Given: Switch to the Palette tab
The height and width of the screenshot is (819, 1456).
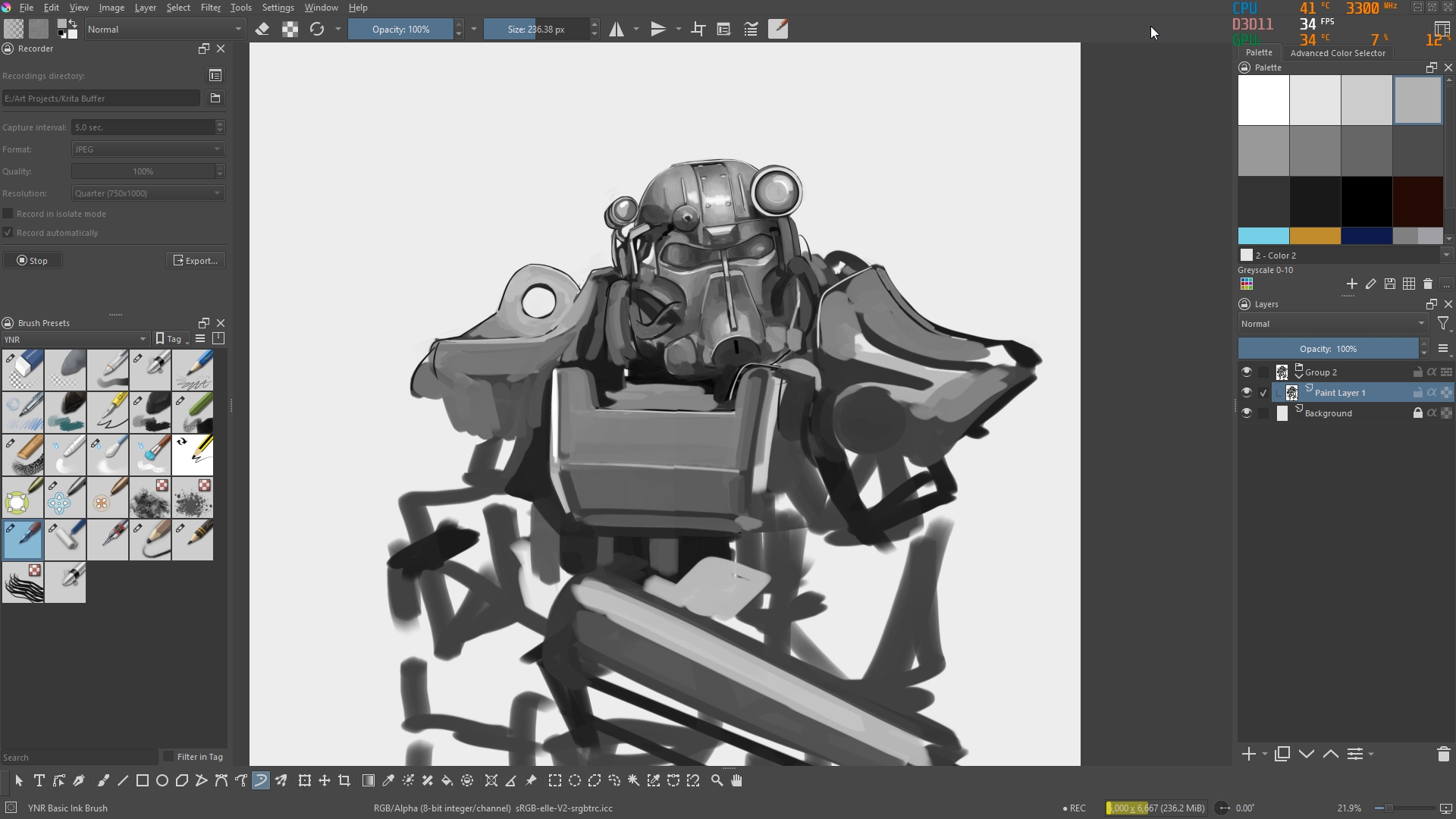Looking at the screenshot, I should [1259, 52].
